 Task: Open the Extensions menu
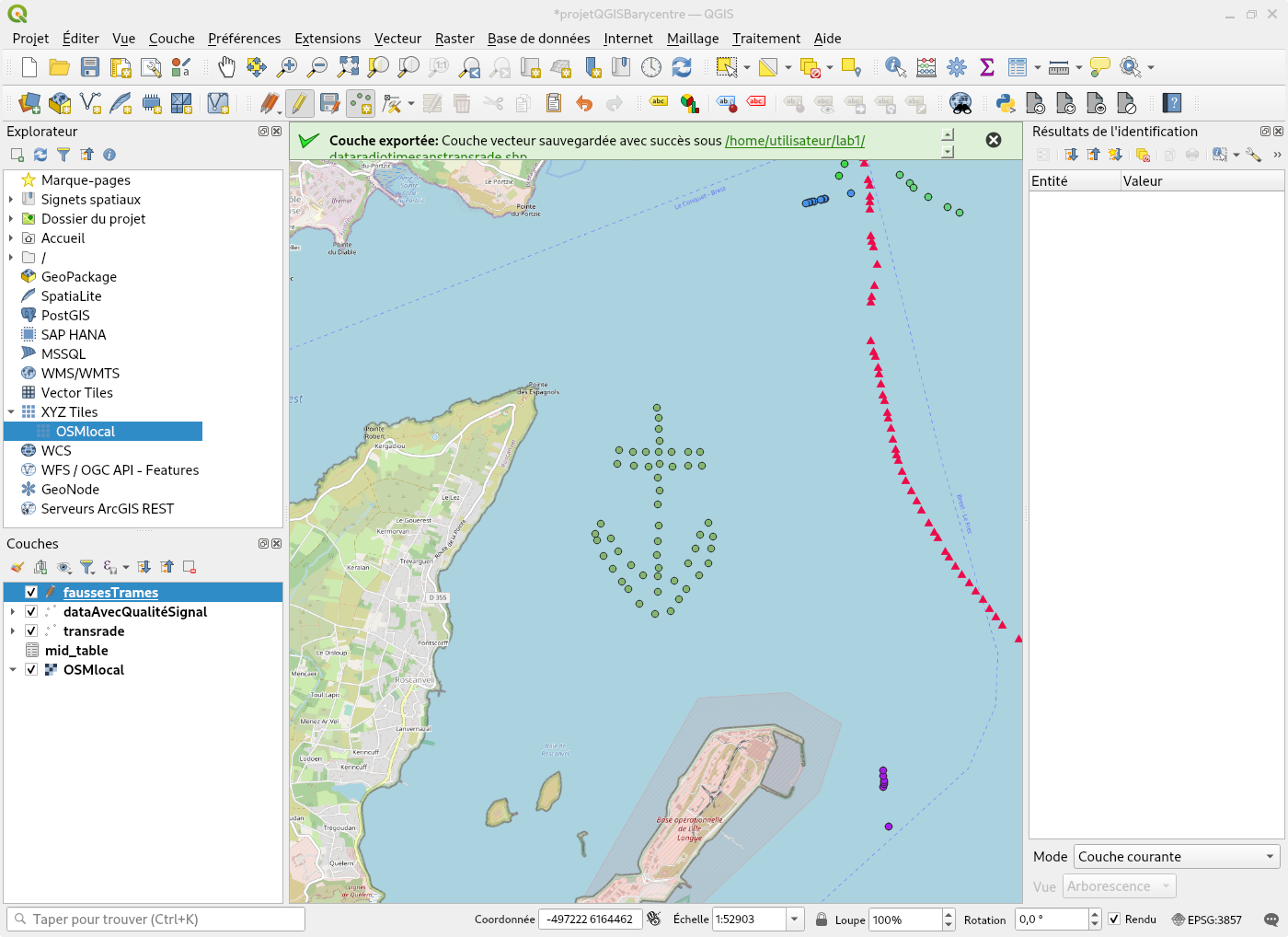coord(328,39)
